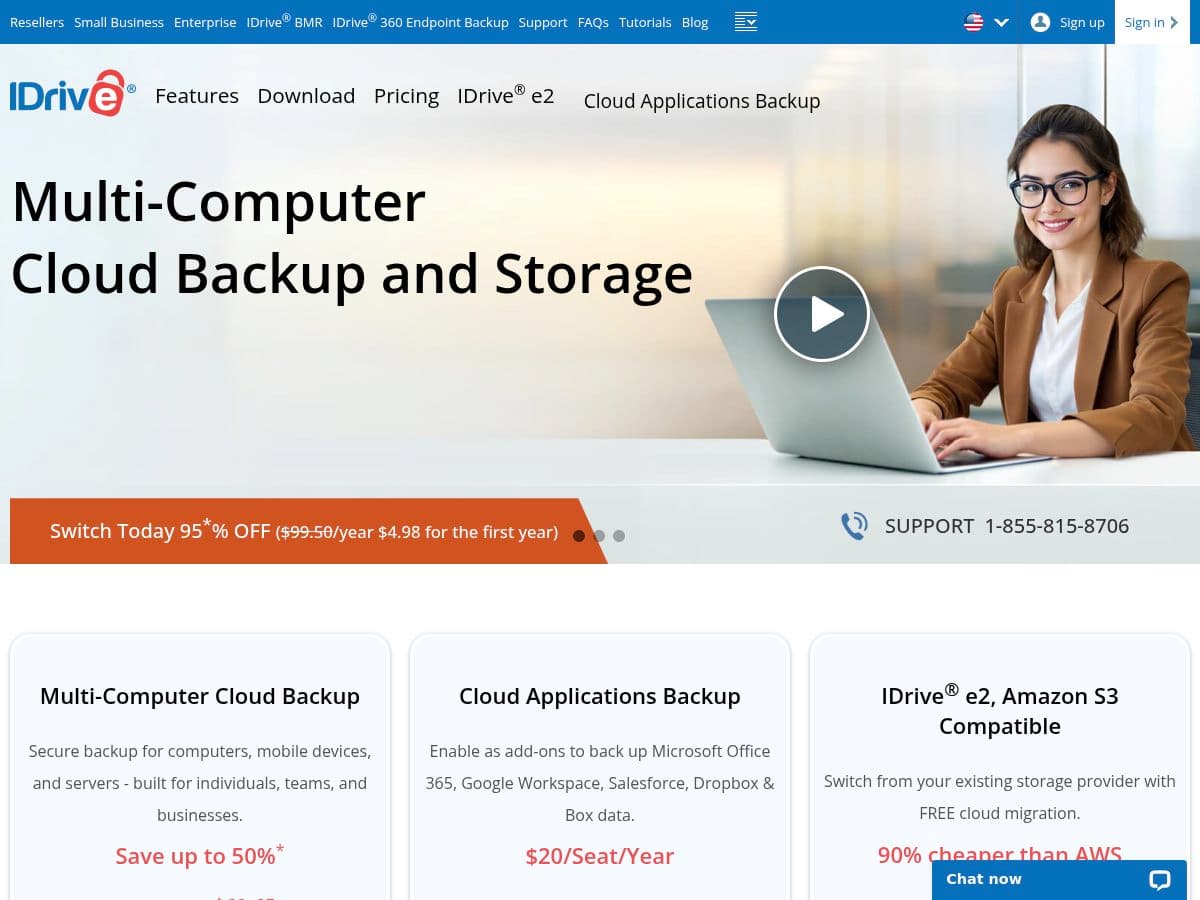Click the US flag icon
The image size is (1200, 900).
(x=973, y=22)
